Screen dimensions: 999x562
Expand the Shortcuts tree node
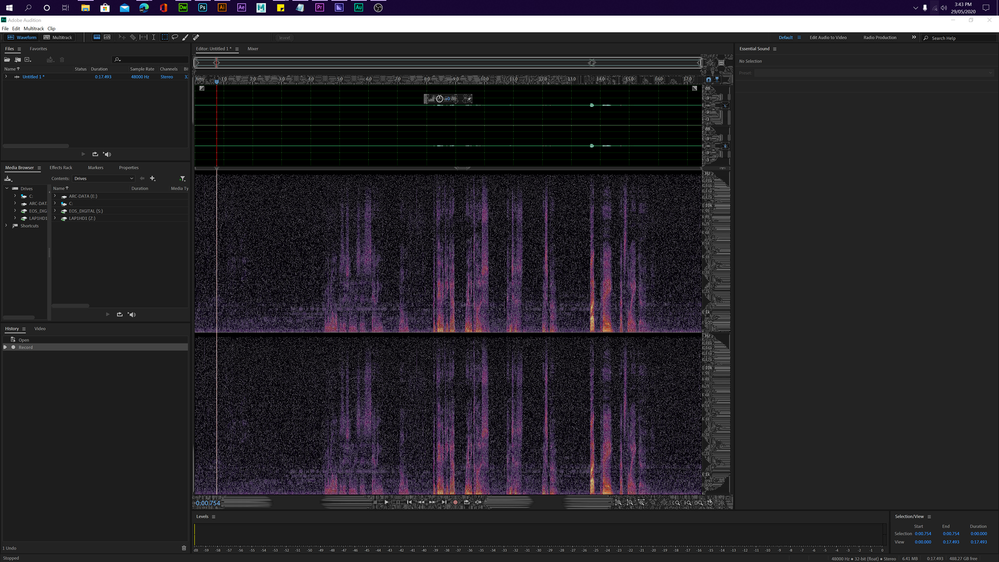pyautogui.click(x=7, y=226)
